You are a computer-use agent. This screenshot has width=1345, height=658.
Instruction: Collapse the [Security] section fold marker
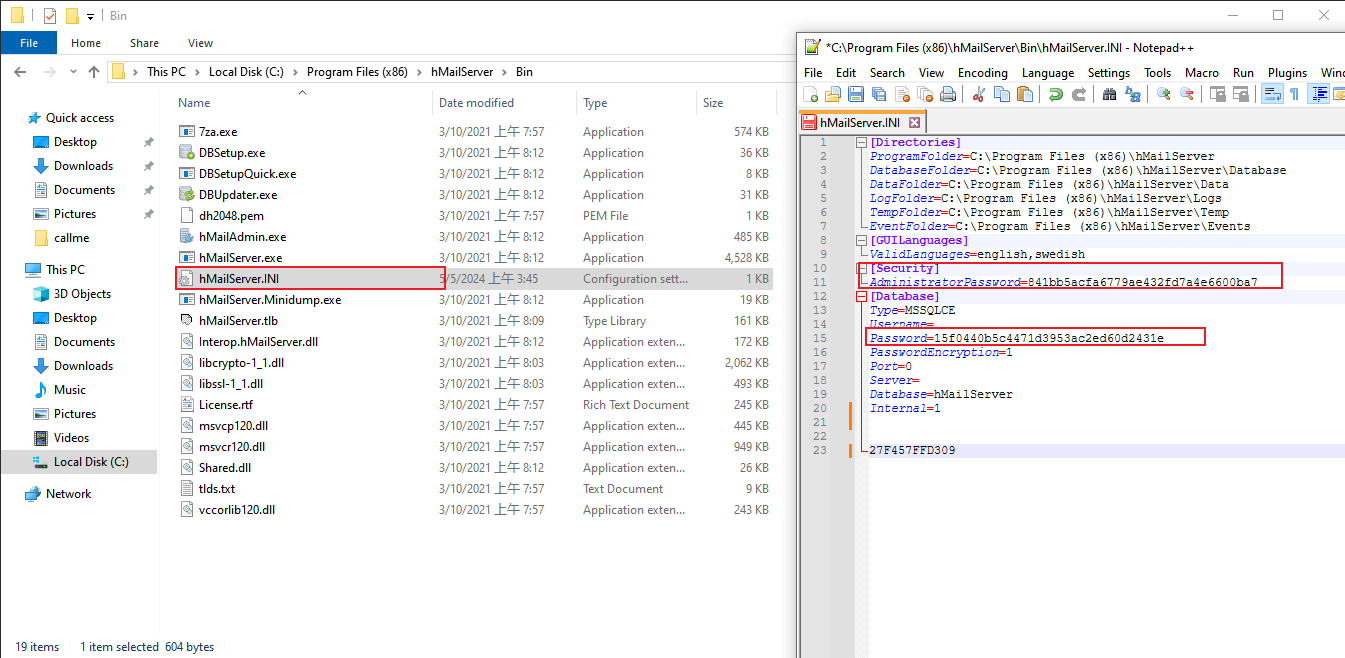862,268
